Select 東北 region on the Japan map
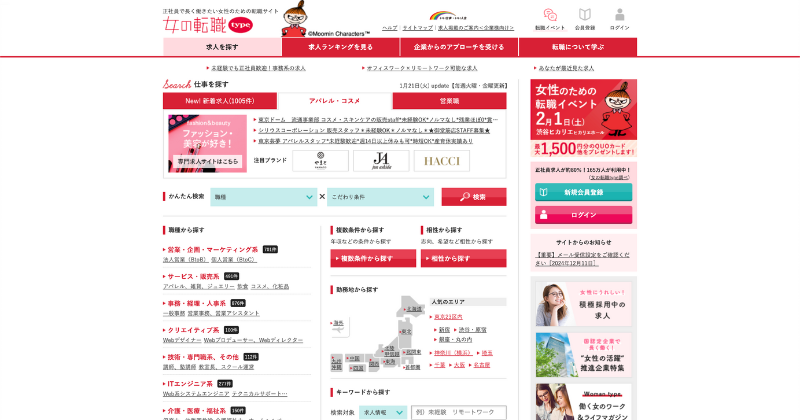Image resolution: width=800 pixels, height=420 pixels. click(406, 332)
